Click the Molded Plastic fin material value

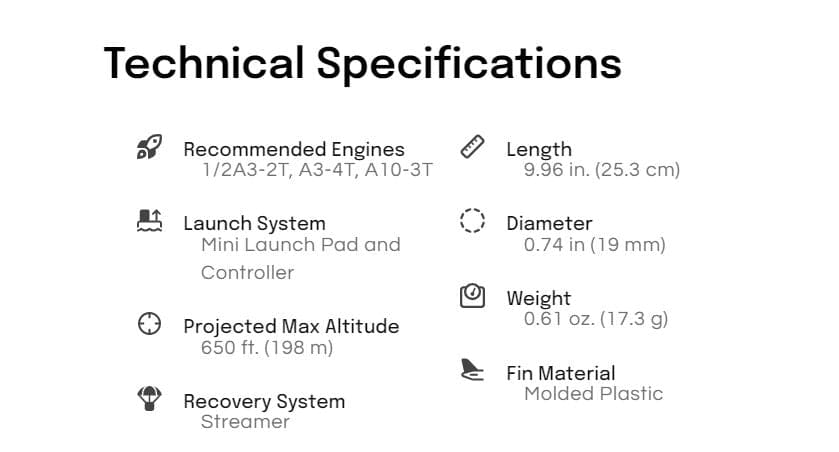click(593, 394)
